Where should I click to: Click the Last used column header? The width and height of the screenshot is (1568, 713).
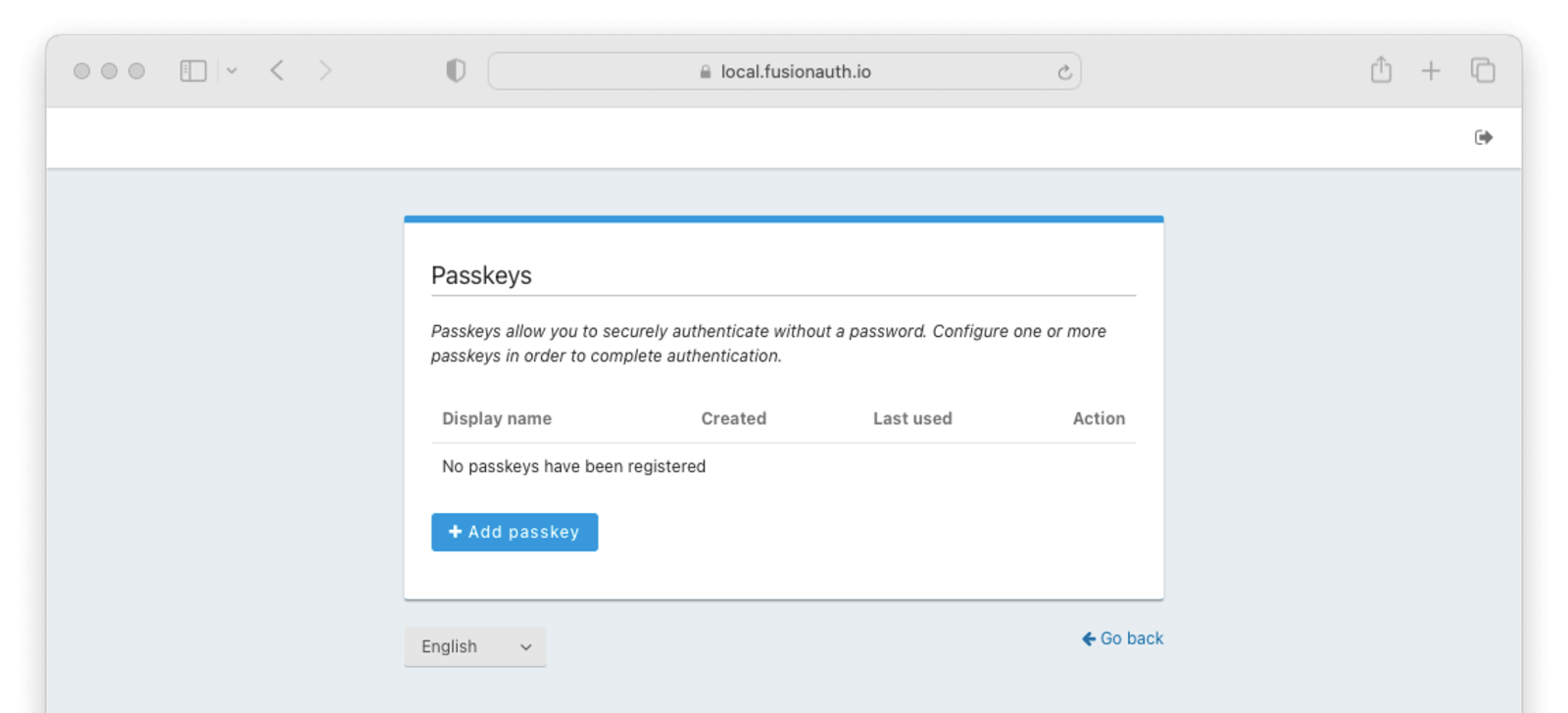click(x=912, y=418)
